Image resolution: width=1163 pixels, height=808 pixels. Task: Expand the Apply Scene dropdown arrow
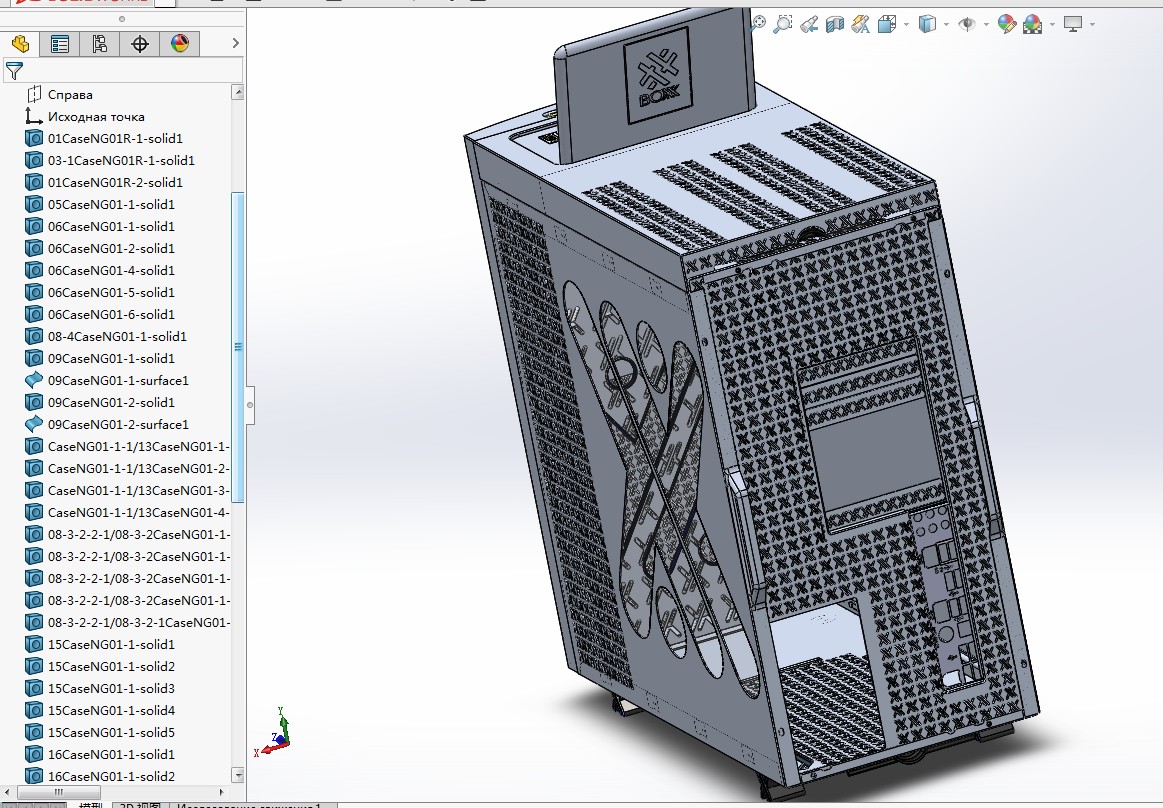1052,24
